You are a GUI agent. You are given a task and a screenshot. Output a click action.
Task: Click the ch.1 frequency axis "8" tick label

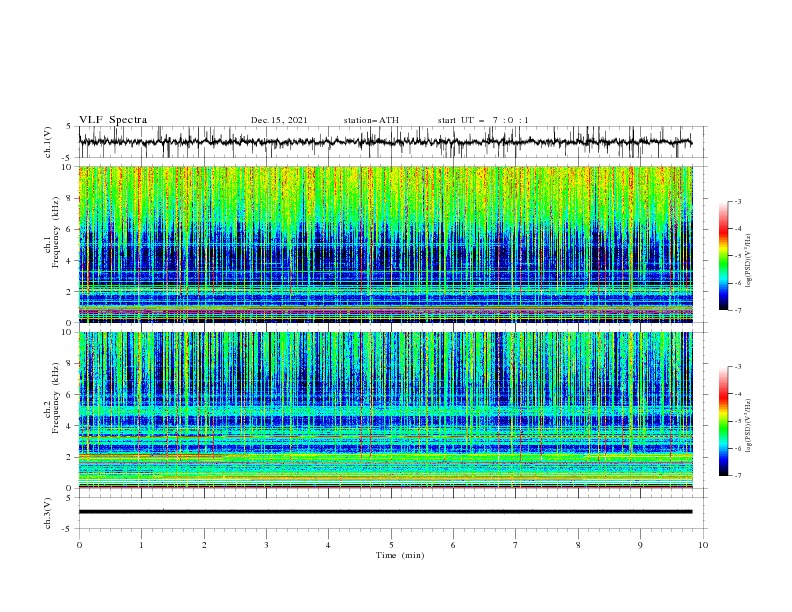(x=69, y=198)
